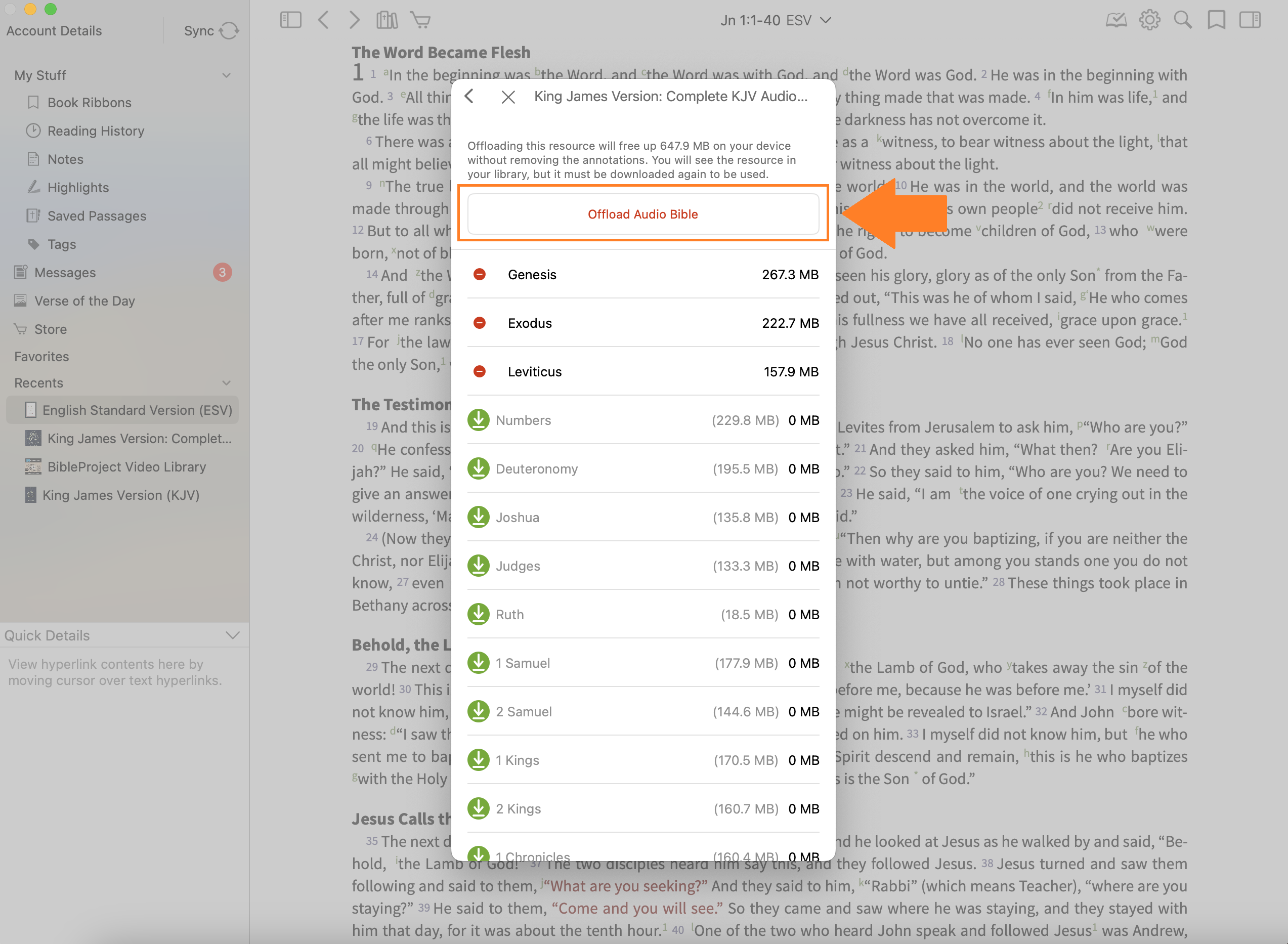Open the library books icon

(387, 21)
